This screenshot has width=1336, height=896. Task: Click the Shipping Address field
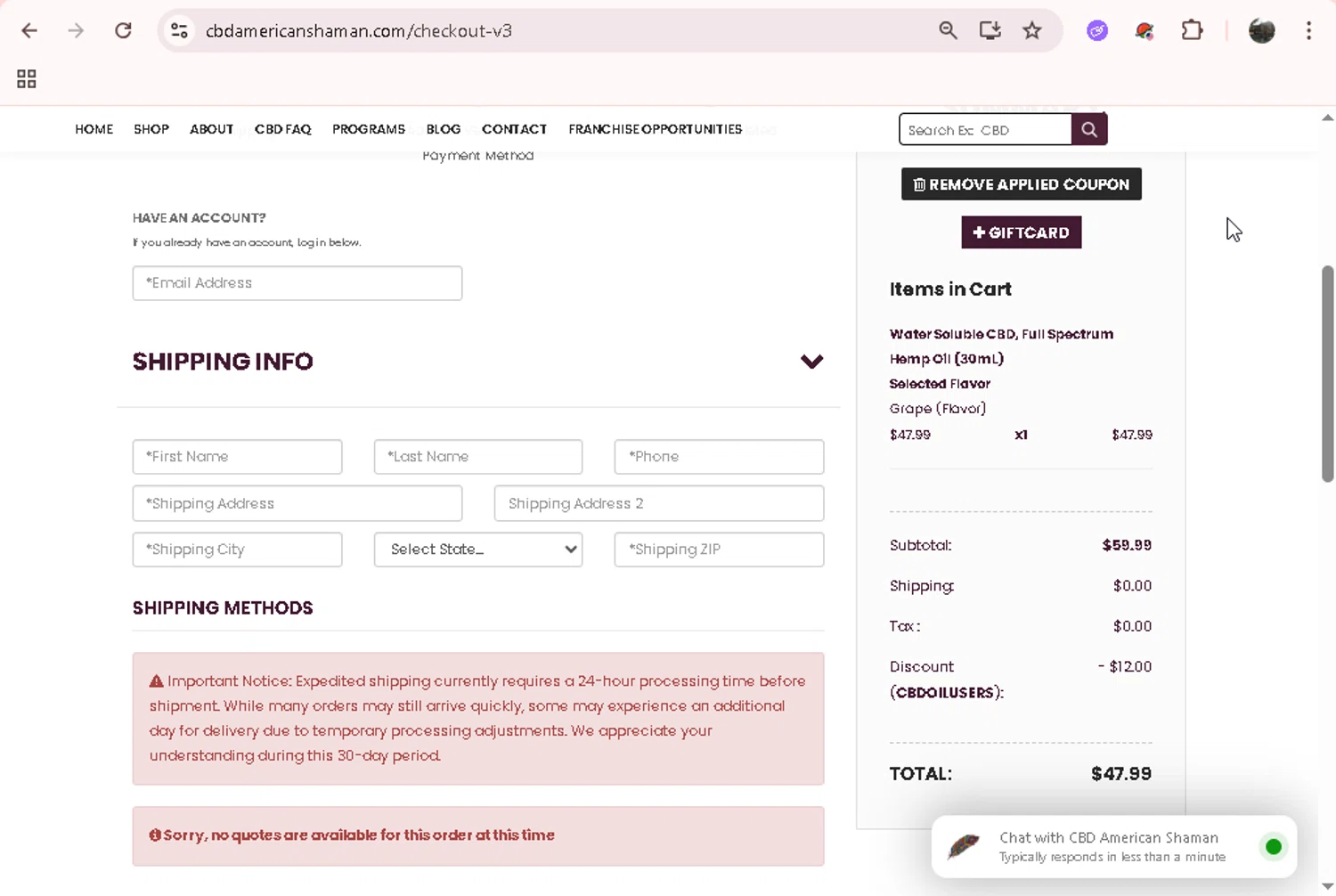click(x=297, y=503)
